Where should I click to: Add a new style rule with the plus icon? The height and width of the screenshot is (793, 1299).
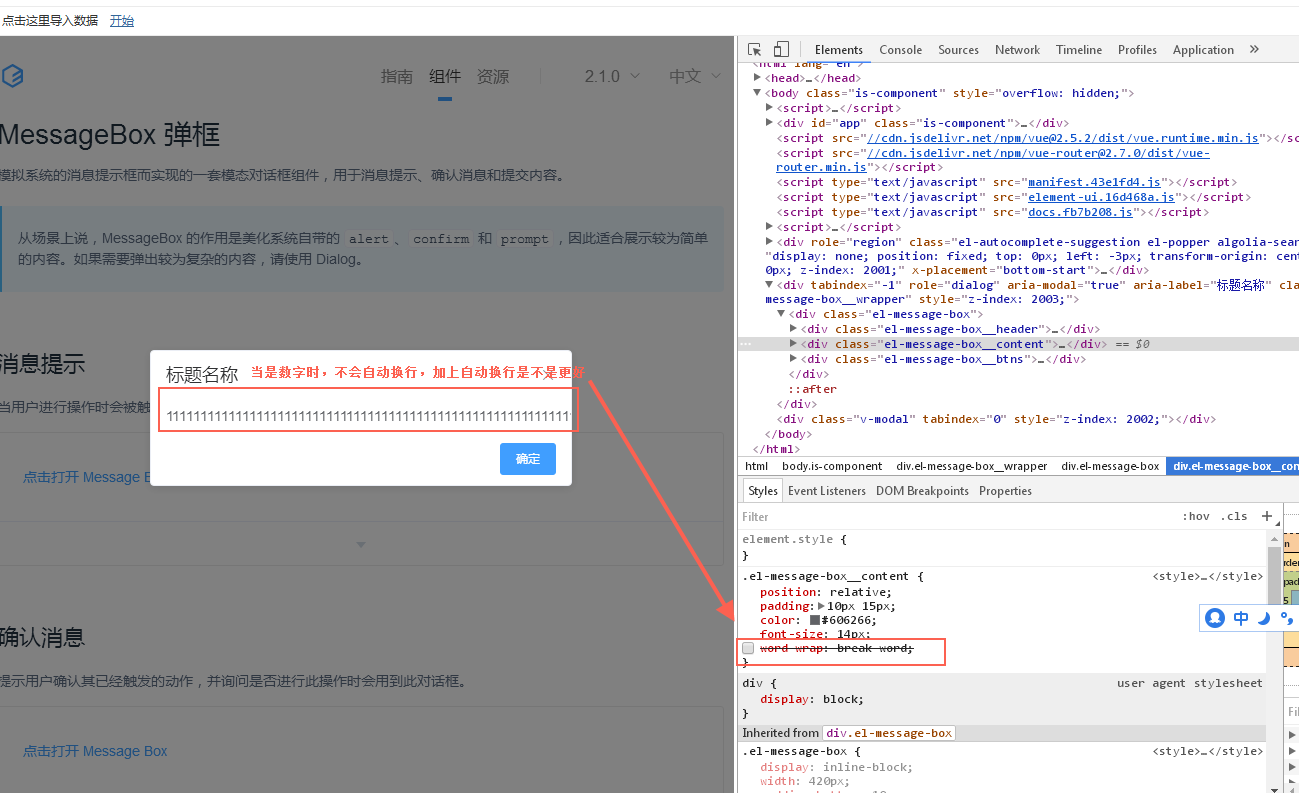(1267, 516)
